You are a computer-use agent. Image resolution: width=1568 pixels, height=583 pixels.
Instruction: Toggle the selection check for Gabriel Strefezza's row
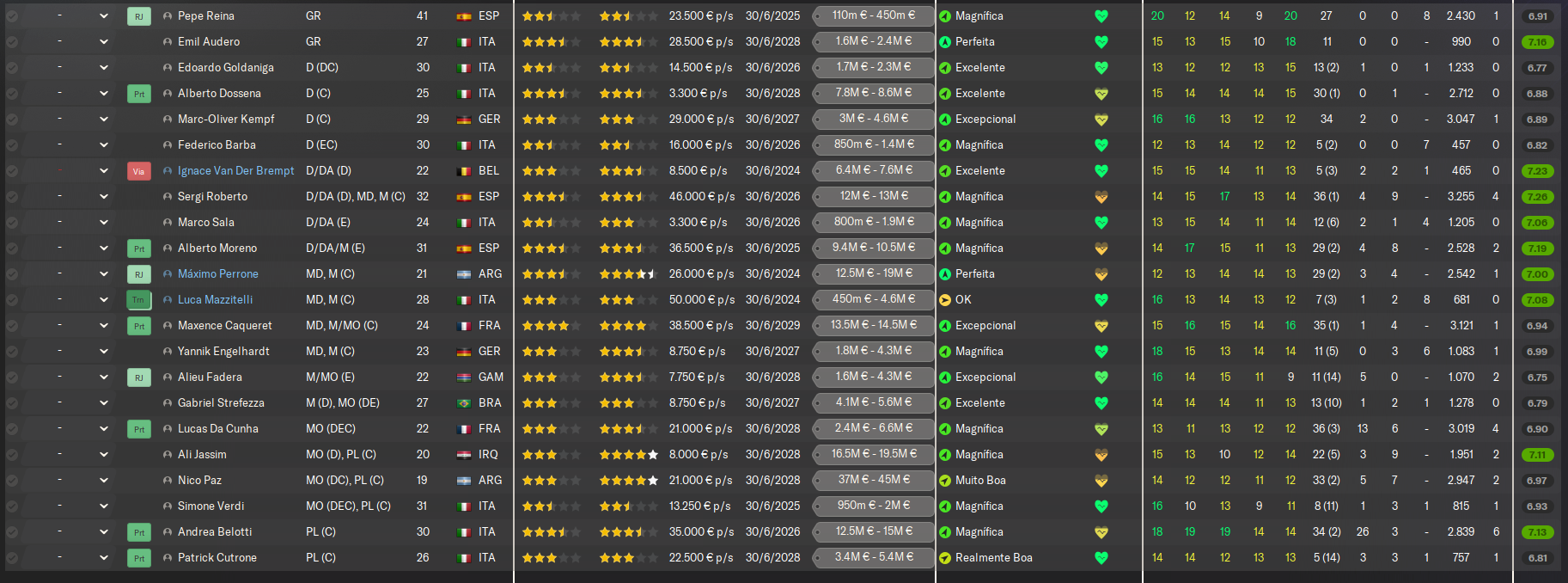tap(12, 403)
